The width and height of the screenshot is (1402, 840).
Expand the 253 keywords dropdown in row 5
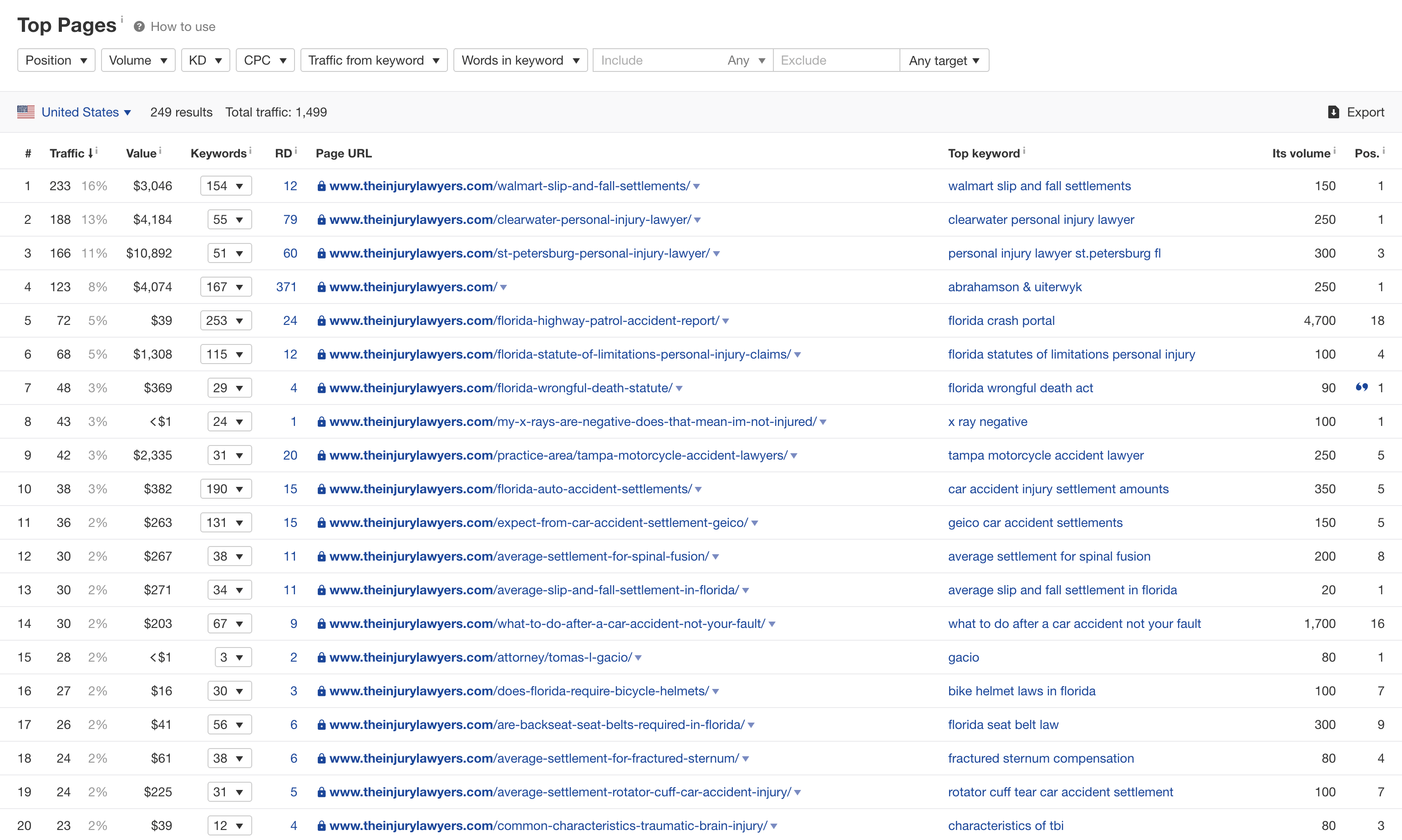pyautogui.click(x=226, y=320)
